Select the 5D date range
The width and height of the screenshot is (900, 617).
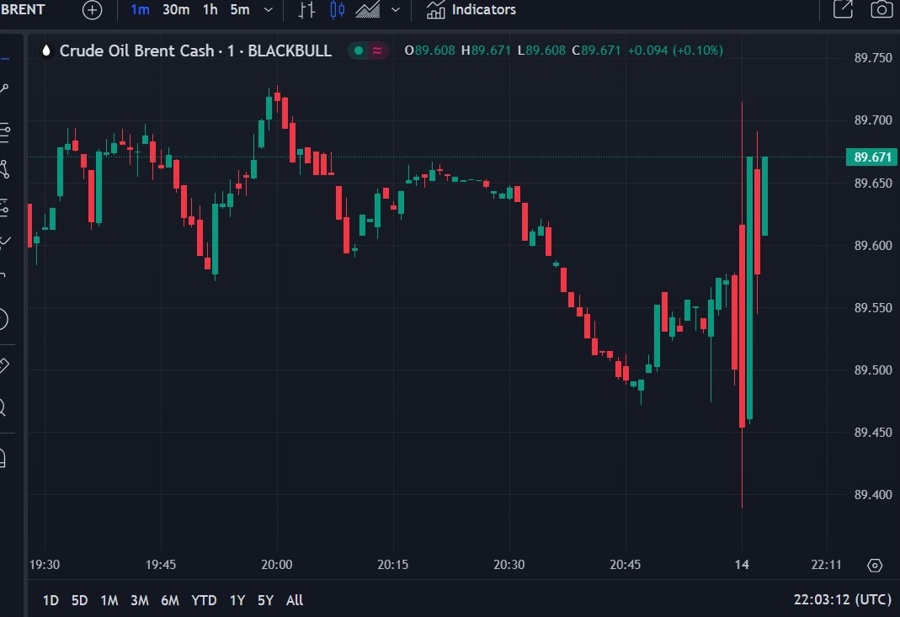[79, 600]
